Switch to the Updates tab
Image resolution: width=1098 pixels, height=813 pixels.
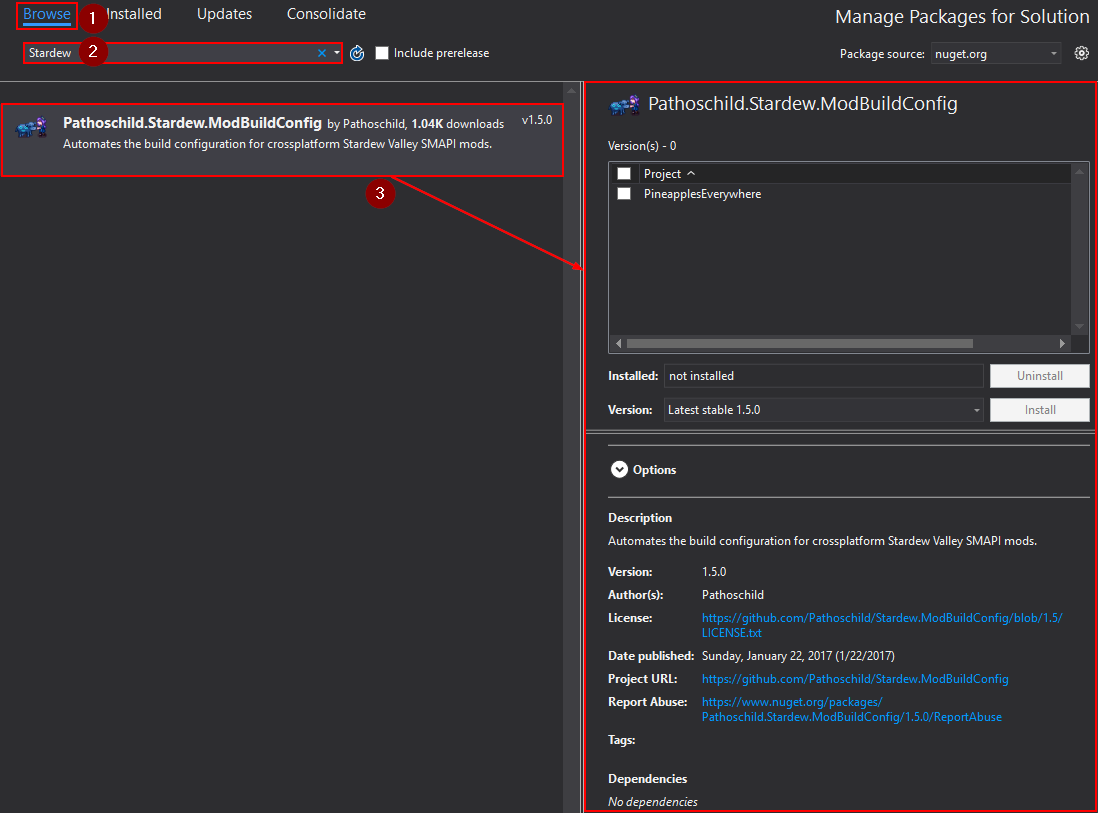click(x=224, y=14)
